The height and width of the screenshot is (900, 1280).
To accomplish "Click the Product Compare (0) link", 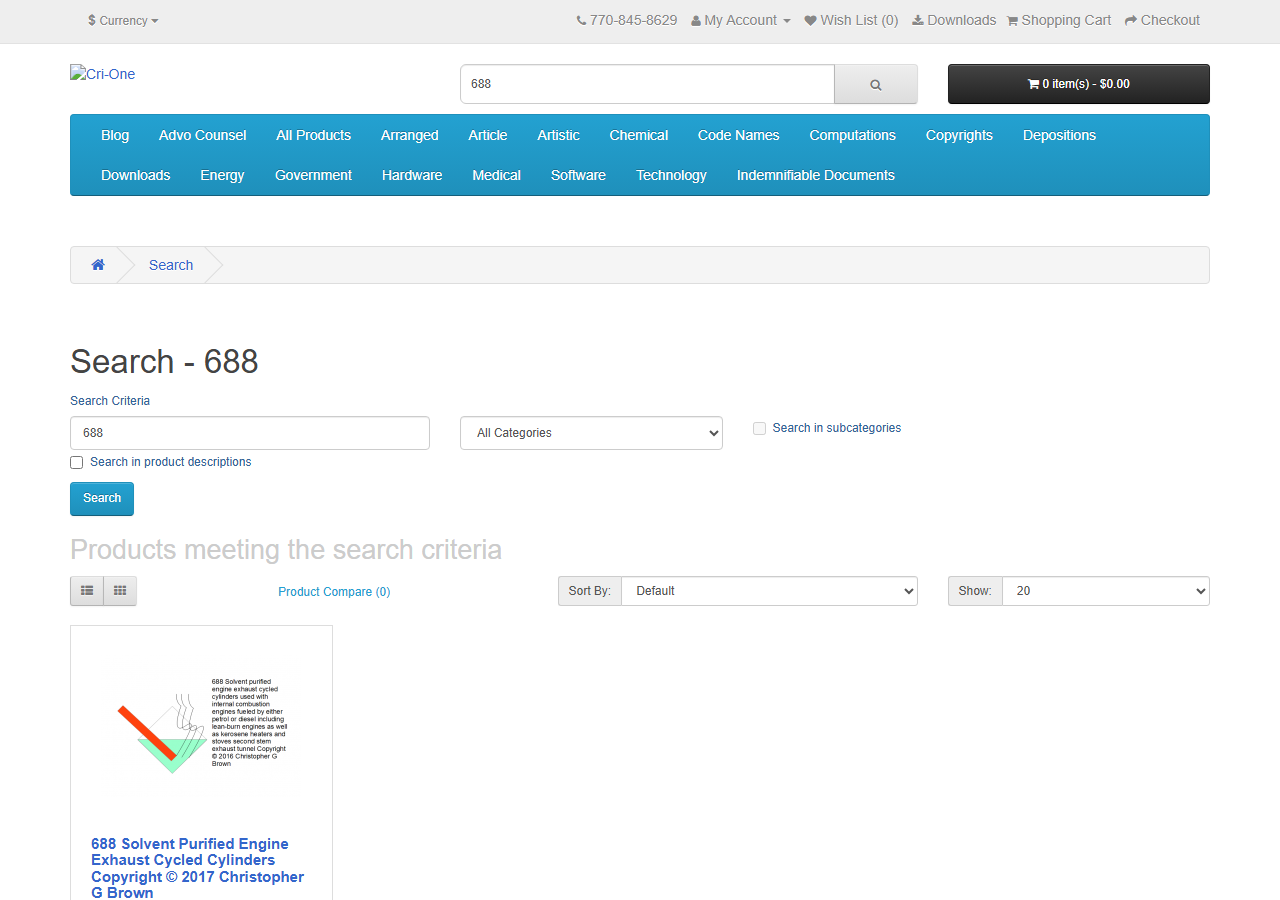I will 334,592.
